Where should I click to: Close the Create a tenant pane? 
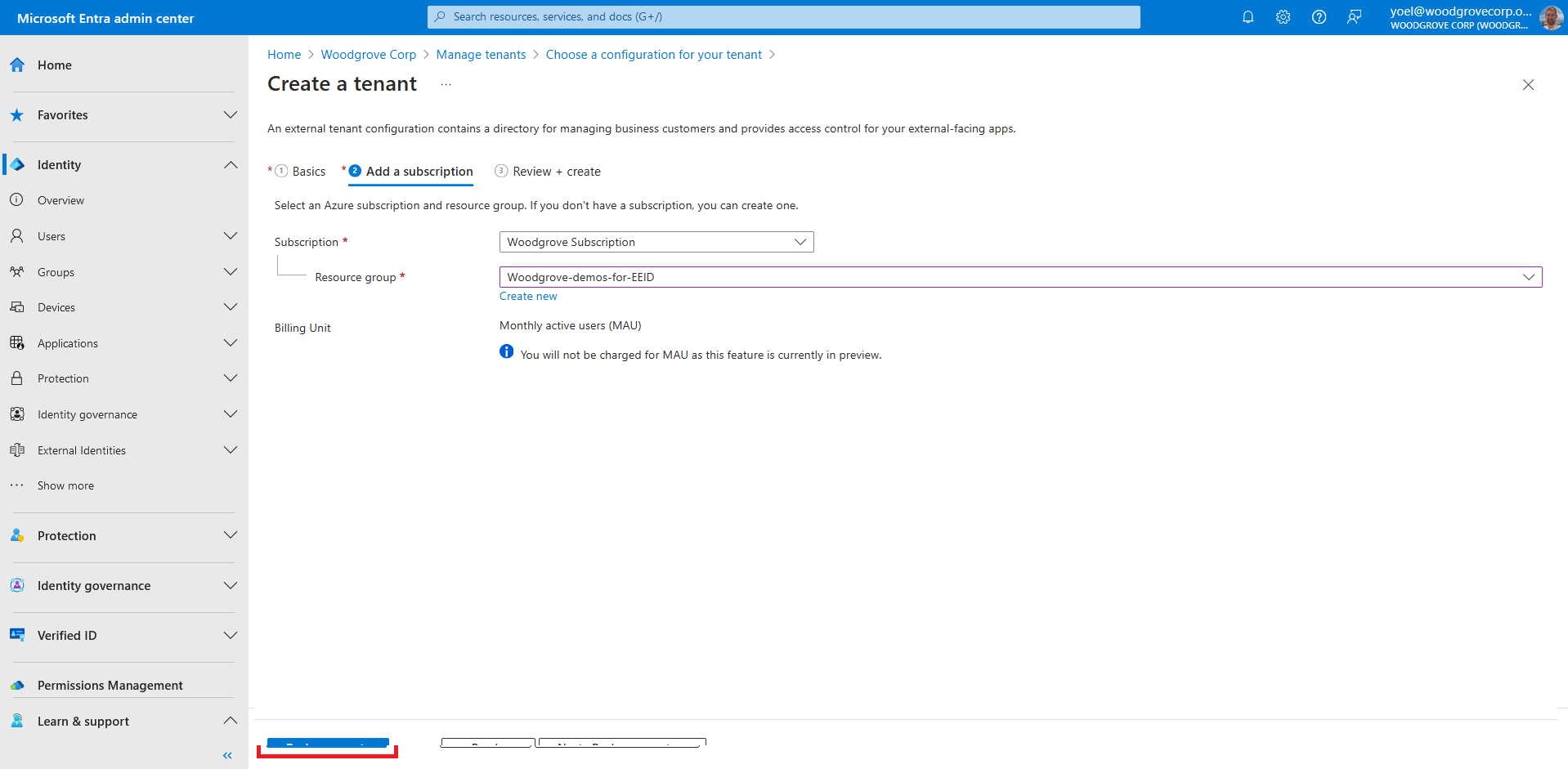click(1528, 85)
